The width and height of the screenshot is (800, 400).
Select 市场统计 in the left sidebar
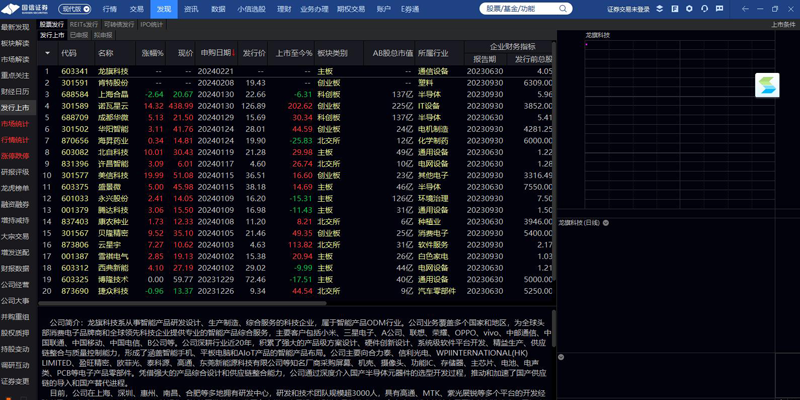point(15,123)
